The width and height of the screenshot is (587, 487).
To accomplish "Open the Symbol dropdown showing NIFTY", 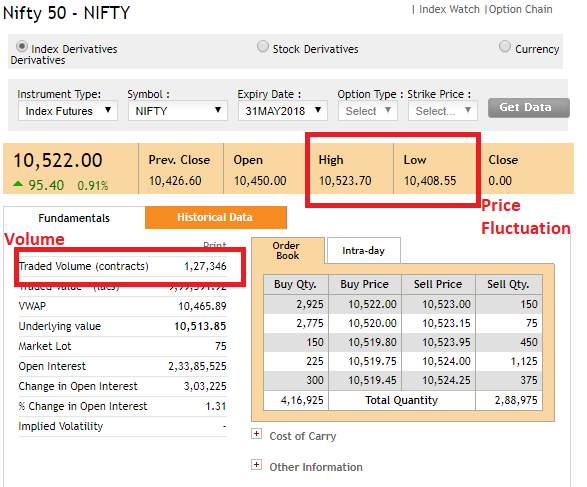I will tap(178, 111).
